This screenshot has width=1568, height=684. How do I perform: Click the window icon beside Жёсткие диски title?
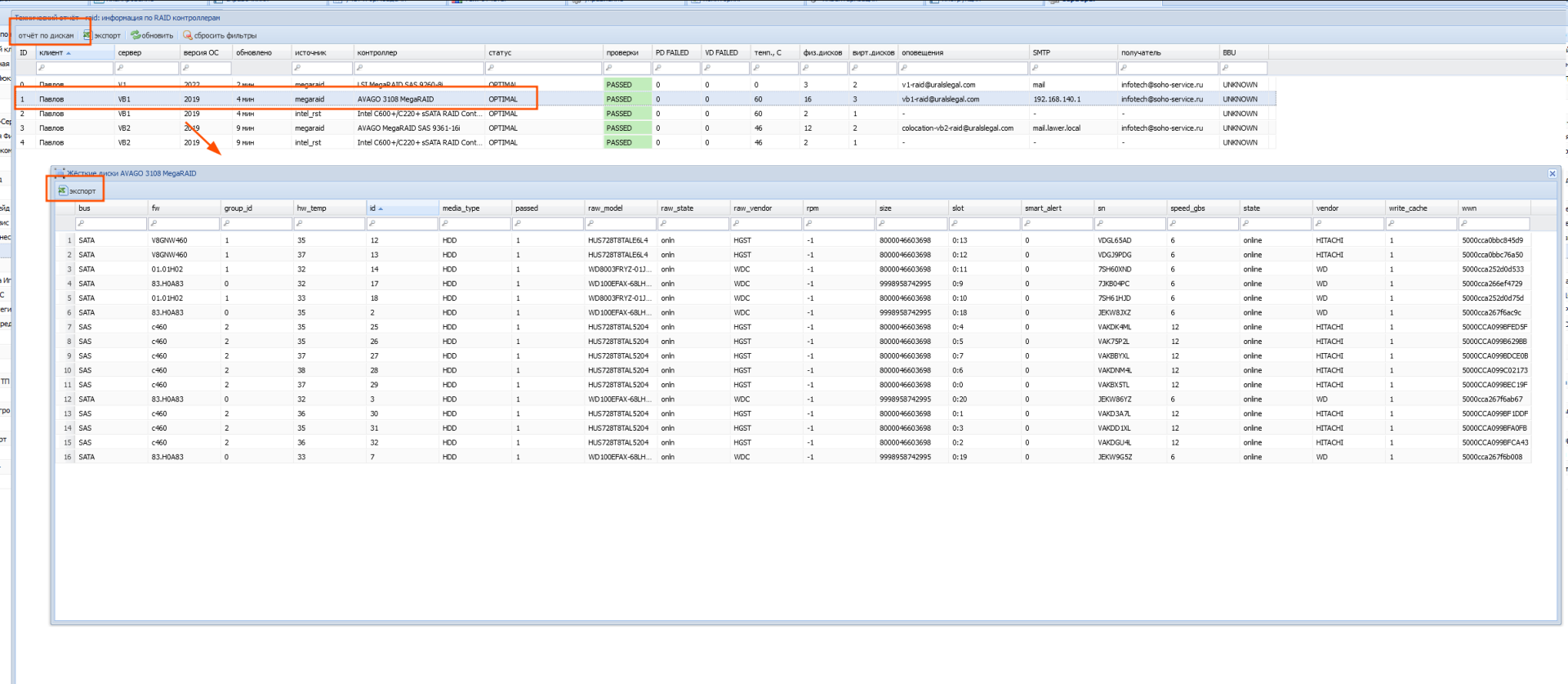pos(60,173)
